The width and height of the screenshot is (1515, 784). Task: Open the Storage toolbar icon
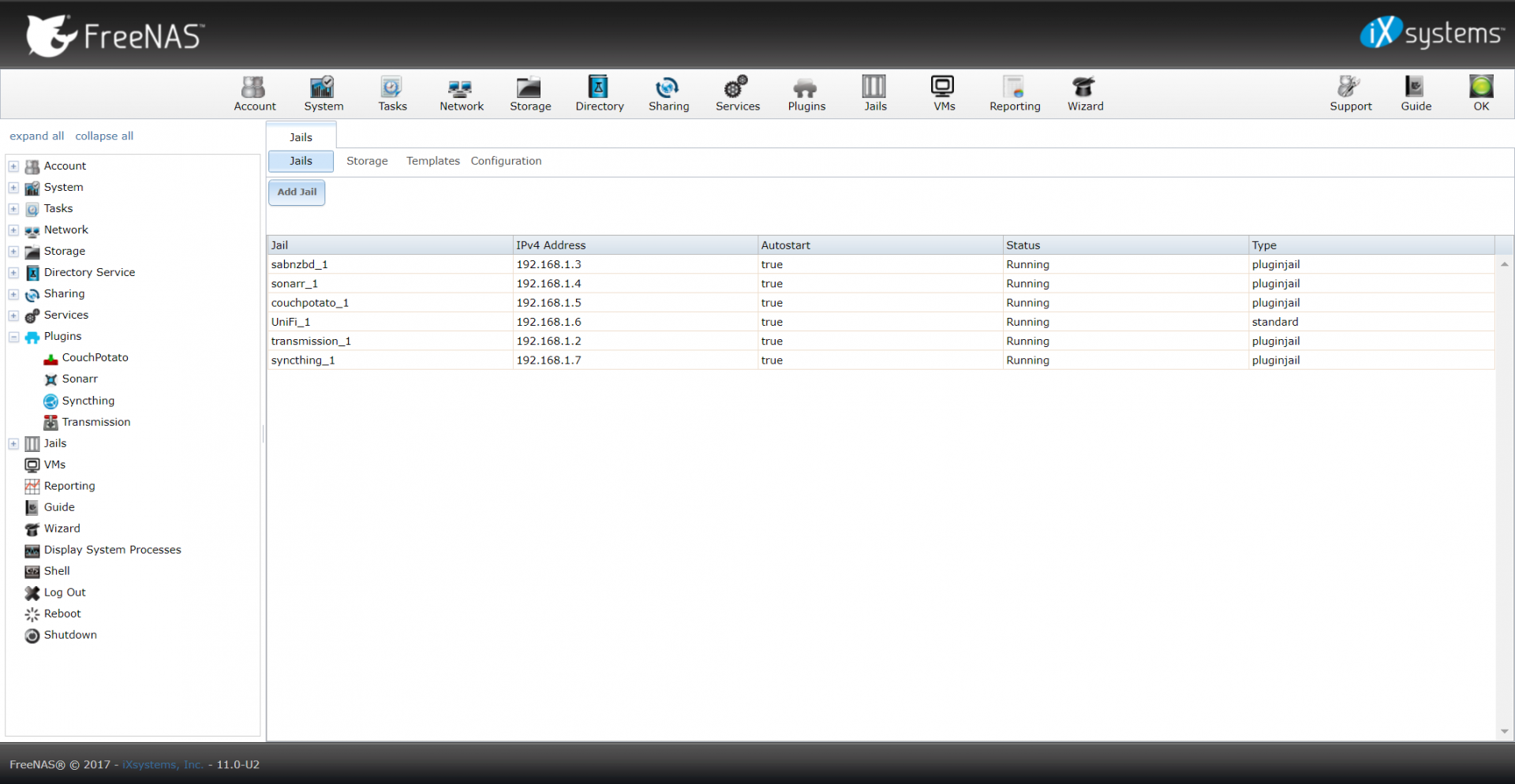pos(530,94)
